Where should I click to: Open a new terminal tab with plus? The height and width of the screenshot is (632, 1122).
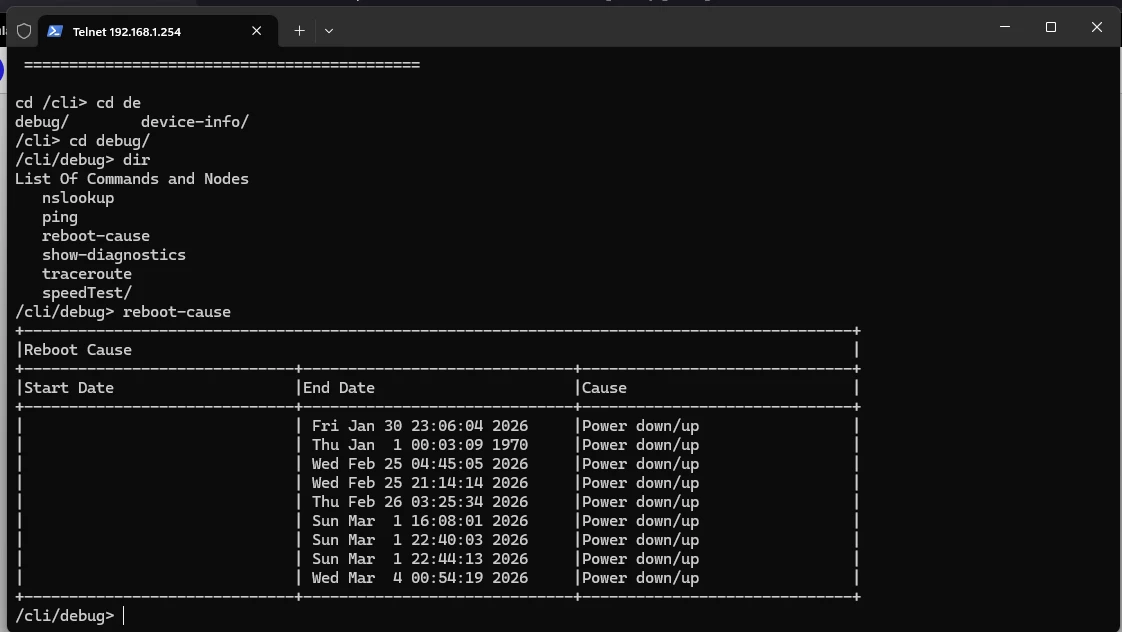[299, 31]
